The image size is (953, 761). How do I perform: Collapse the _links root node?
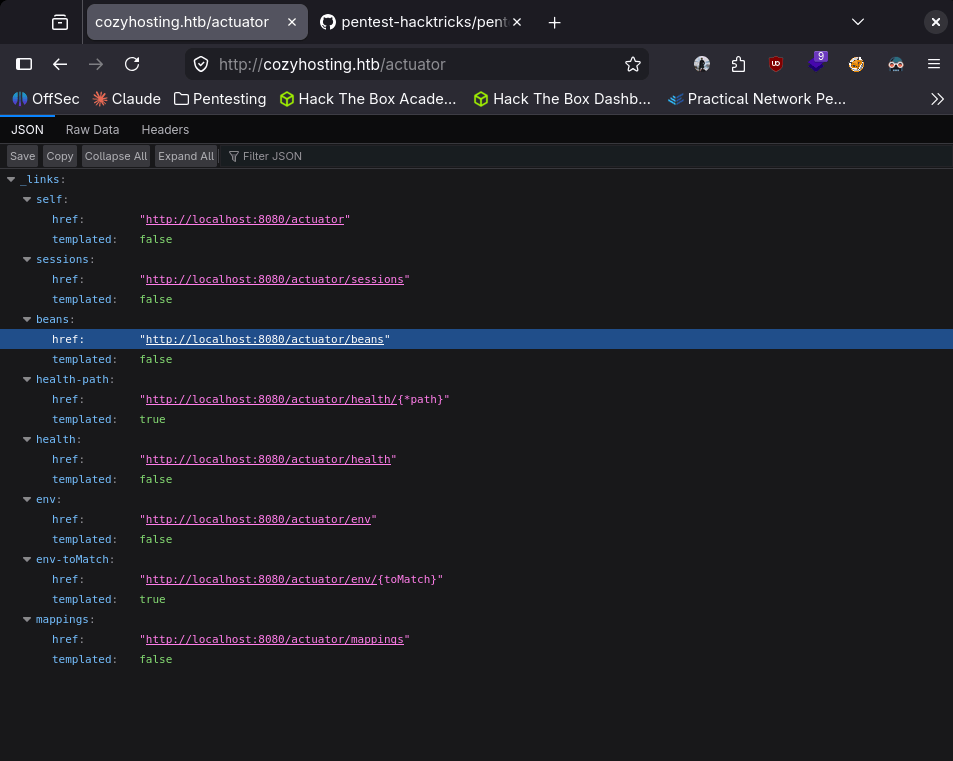11,180
